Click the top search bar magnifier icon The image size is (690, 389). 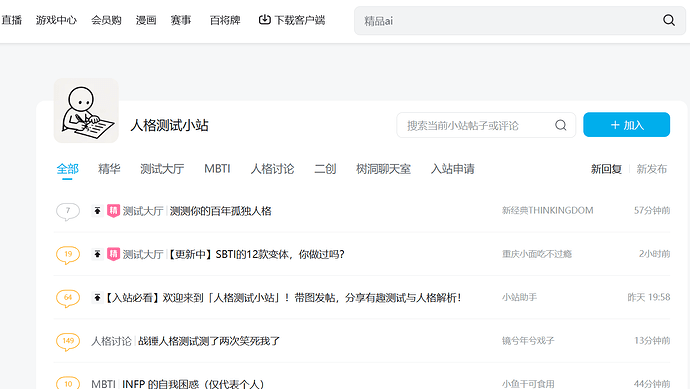(x=669, y=20)
